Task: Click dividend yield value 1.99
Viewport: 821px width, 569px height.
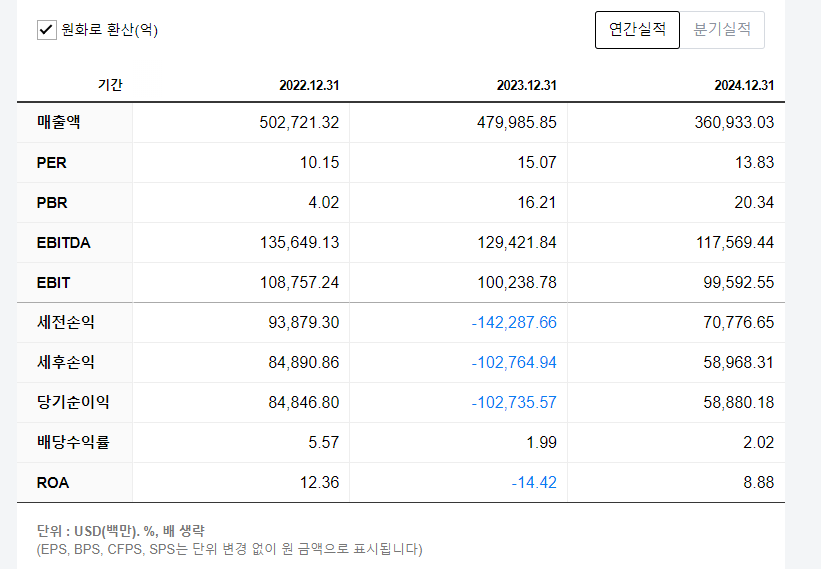Action: coord(541,442)
